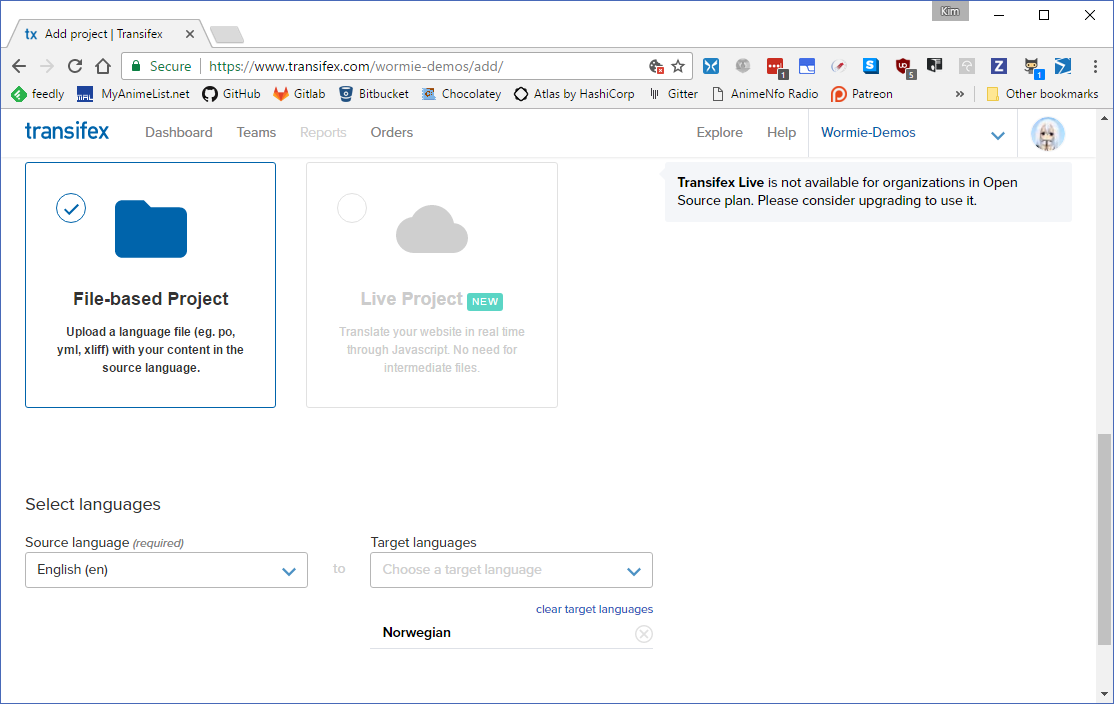Open the Patreon bookmark
The height and width of the screenshot is (704, 1114).
coord(862,94)
